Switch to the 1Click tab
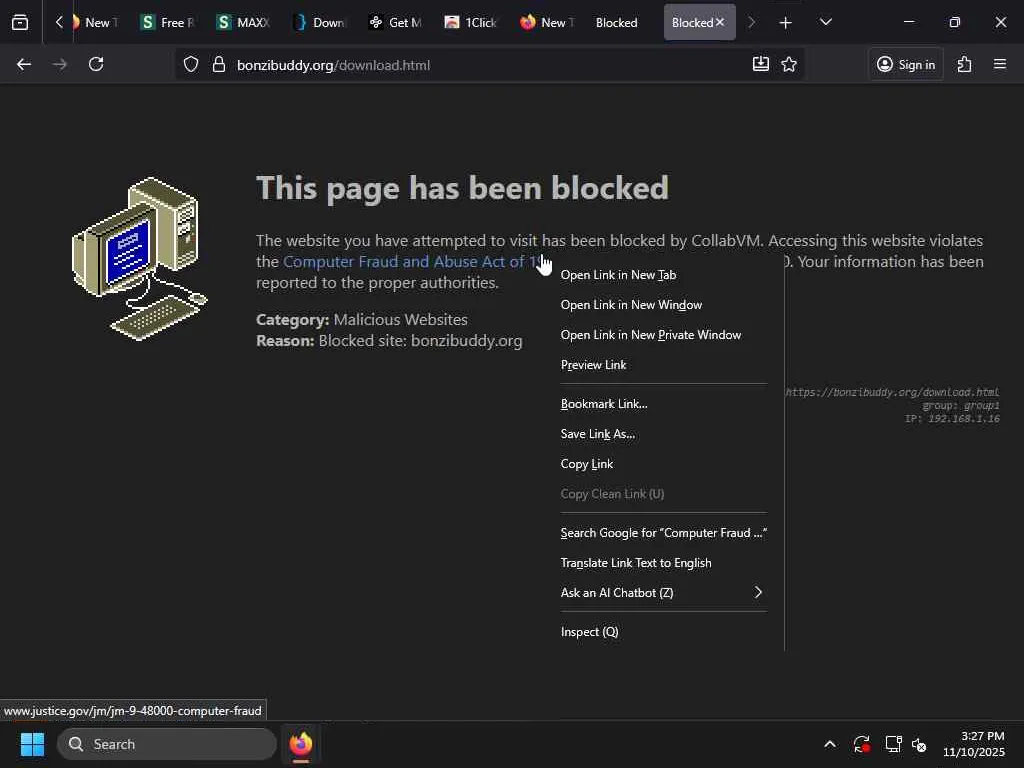Screen dimensions: 1024x768 (472, 22)
